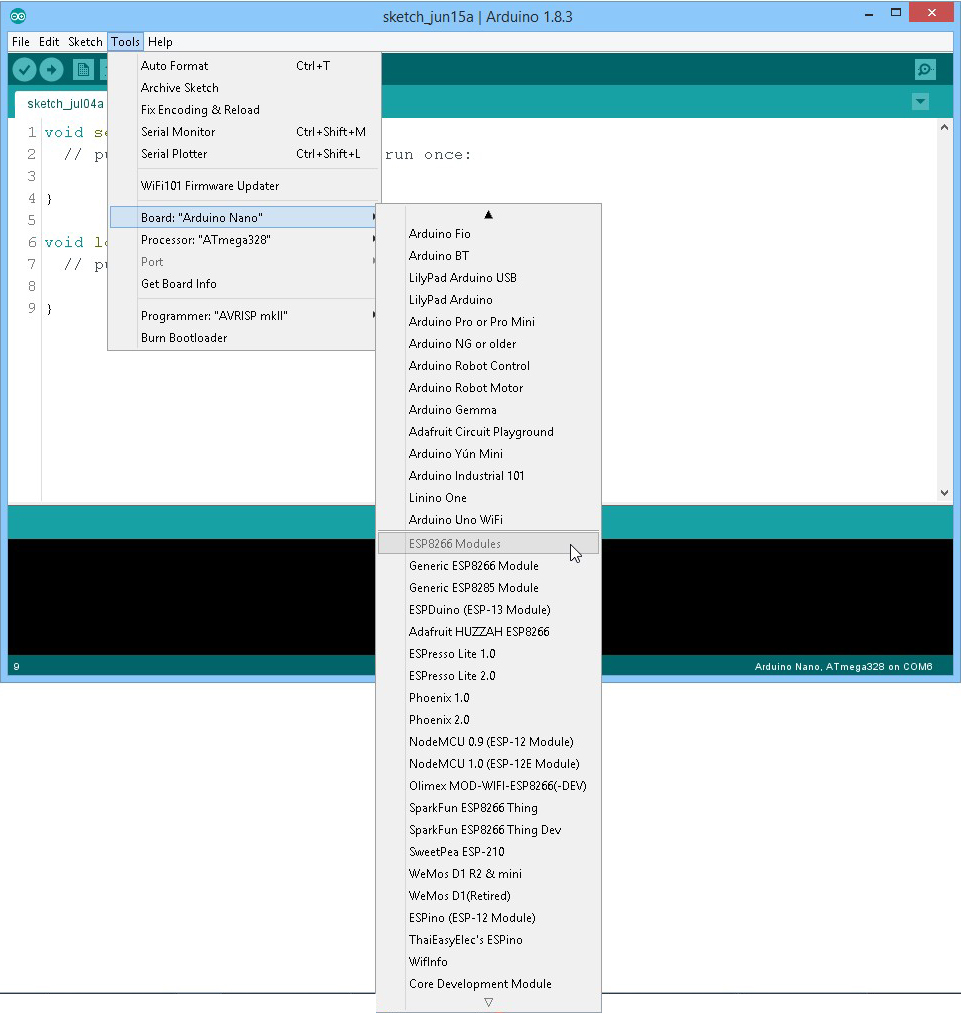961x1014 pixels.
Task: Select the sketch_jul04a editor tab
Action: click(65, 104)
